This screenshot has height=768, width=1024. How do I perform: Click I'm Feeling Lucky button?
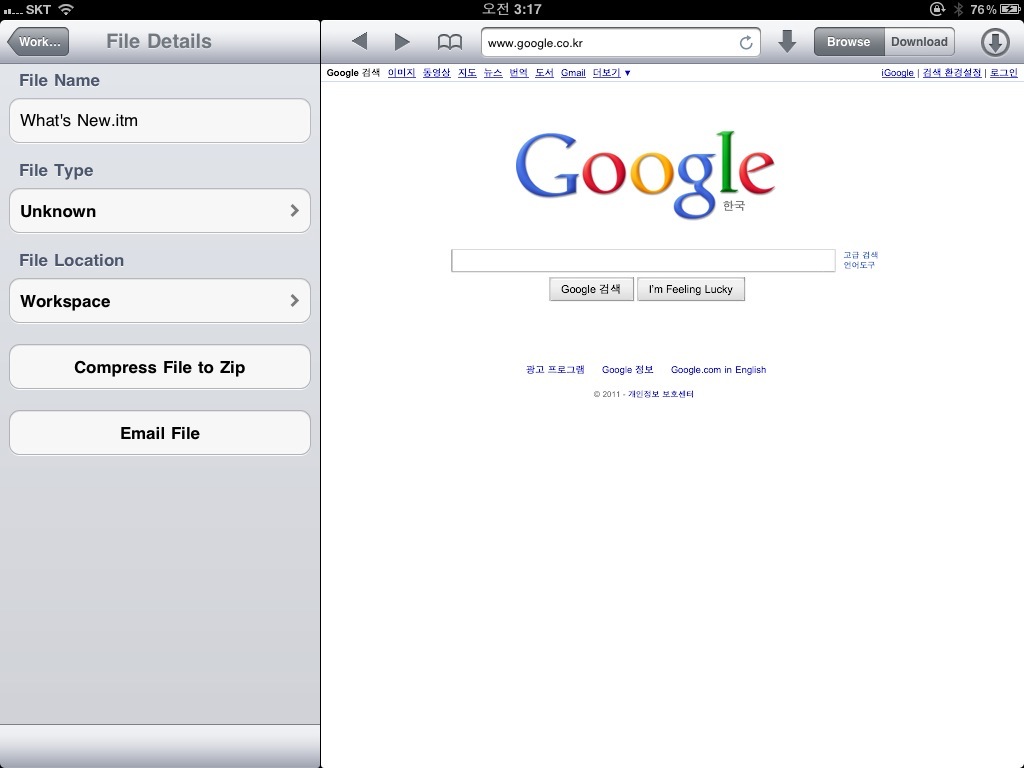pos(691,289)
